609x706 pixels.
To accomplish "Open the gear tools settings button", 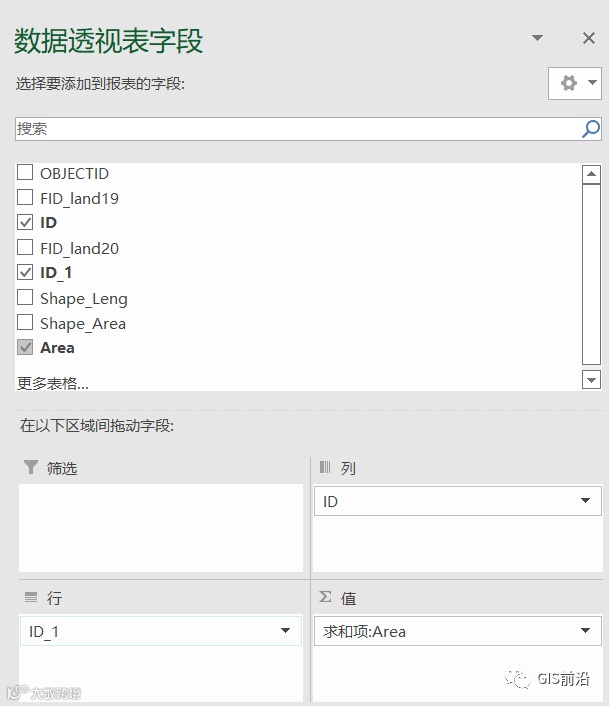I will tap(570, 84).
